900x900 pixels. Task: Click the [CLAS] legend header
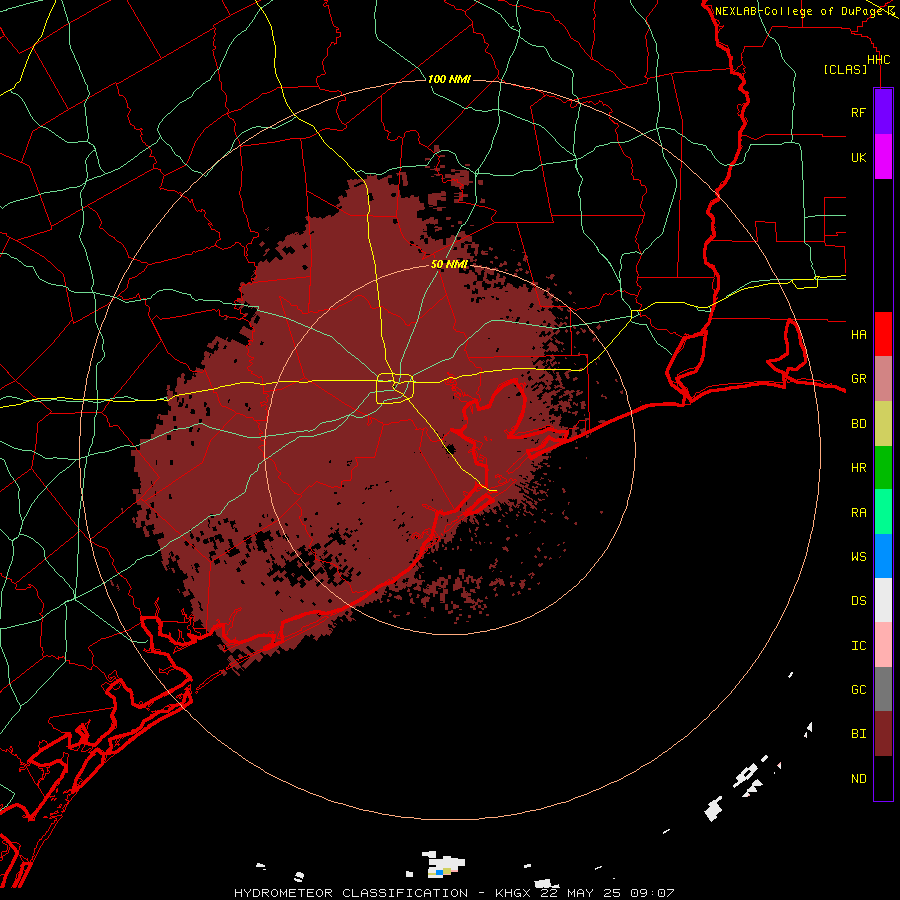pyautogui.click(x=845, y=69)
